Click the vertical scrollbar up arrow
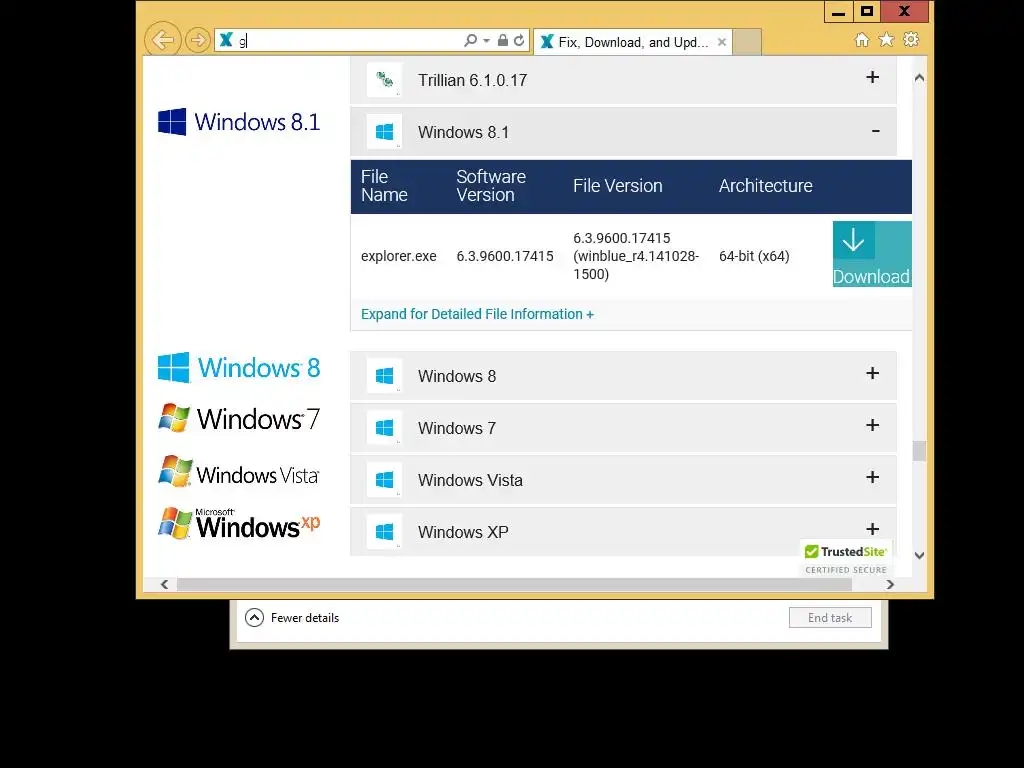The width and height of the screenshot is (1024, 768). (x=920, y=78)
